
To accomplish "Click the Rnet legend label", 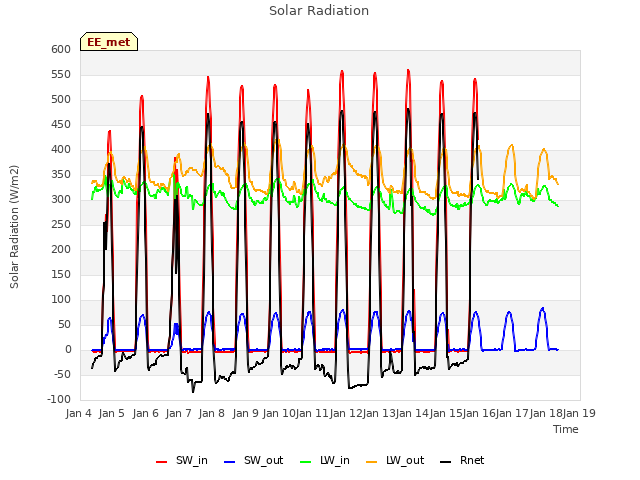I will [x=472, y=460].
